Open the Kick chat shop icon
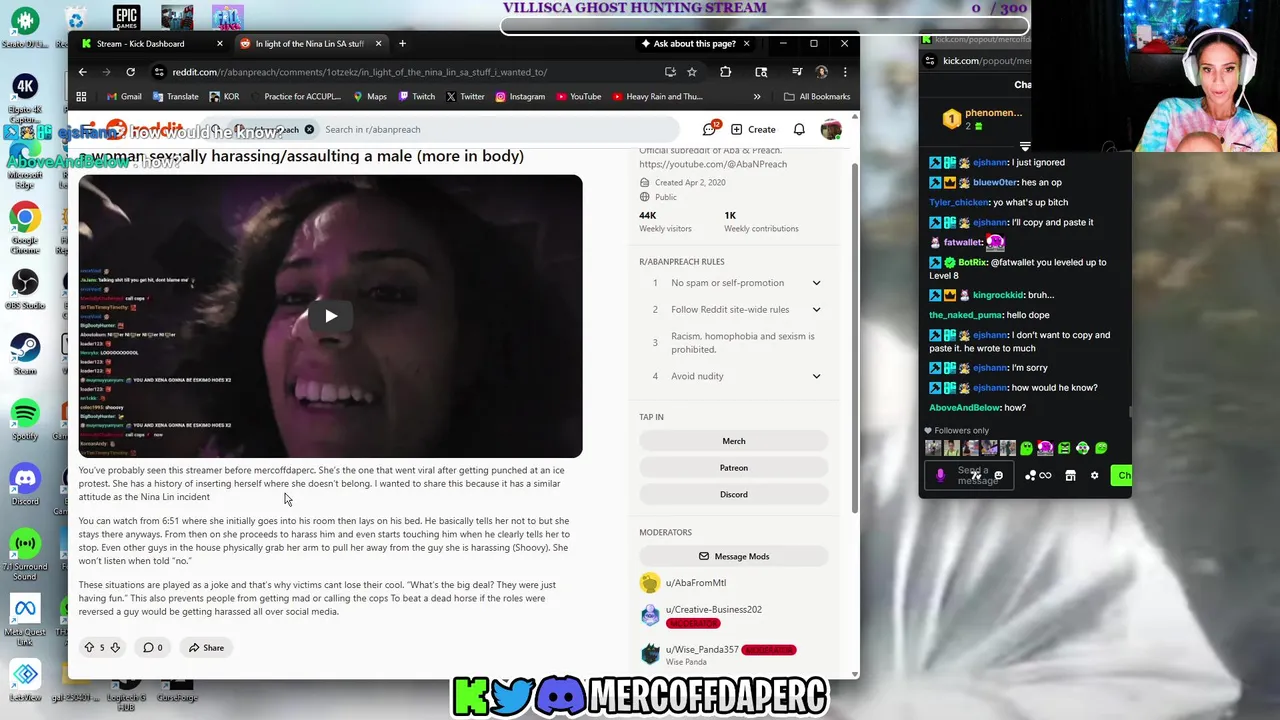Screen dimensions: 1280x720 [1070, 476]
